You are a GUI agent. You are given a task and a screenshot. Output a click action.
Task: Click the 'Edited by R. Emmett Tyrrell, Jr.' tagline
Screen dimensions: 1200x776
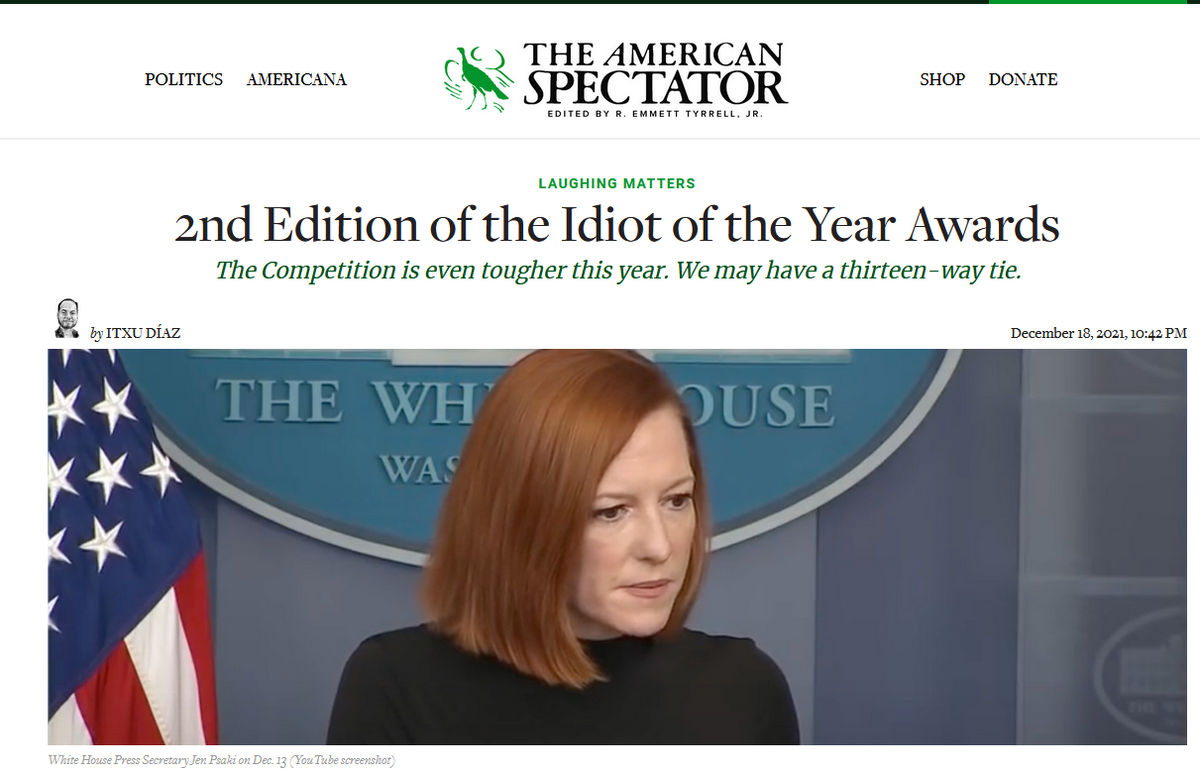(x=656, y=114)
